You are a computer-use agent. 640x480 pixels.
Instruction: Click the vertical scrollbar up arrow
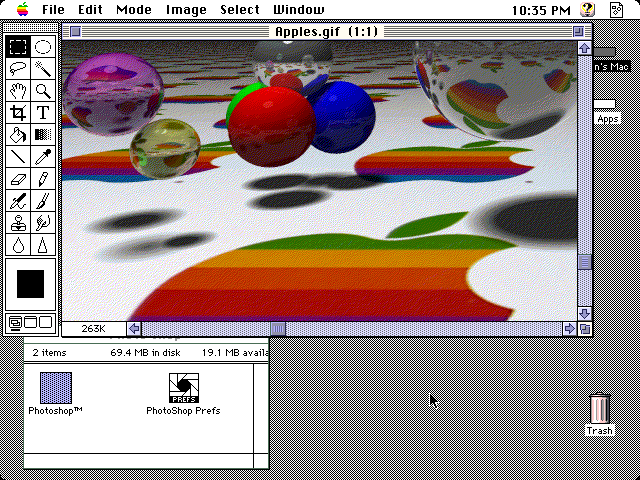pyautogui.click(x=584, y=48)
